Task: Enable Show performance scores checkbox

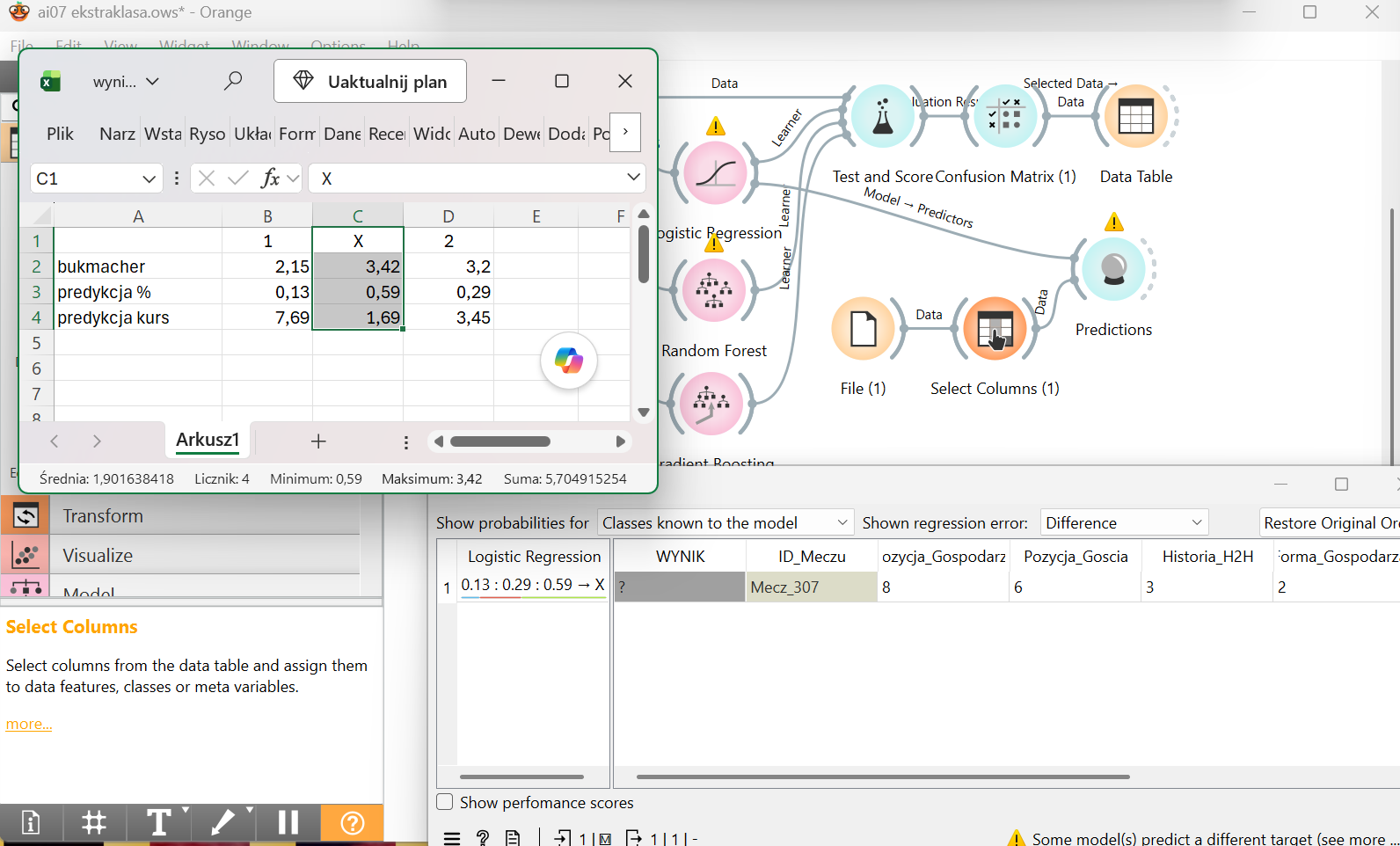Action: pyautogui.click(x=445, y=802)
